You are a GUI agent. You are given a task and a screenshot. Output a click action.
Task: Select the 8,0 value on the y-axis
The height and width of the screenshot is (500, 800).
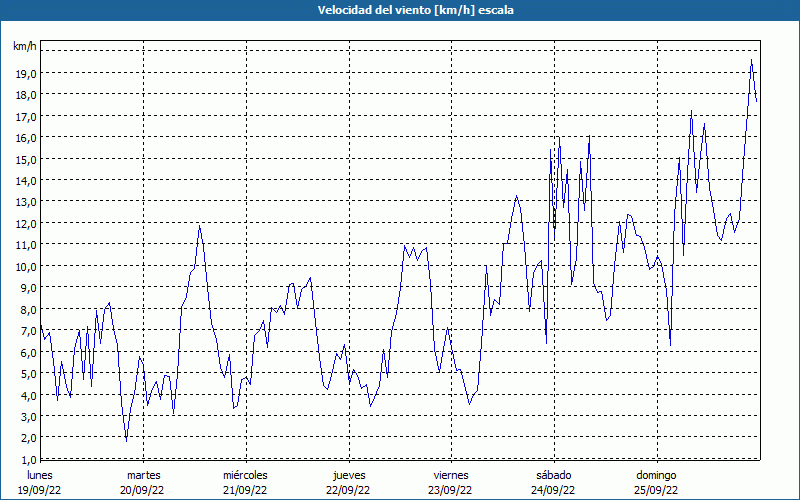click(x=28, y=309)
